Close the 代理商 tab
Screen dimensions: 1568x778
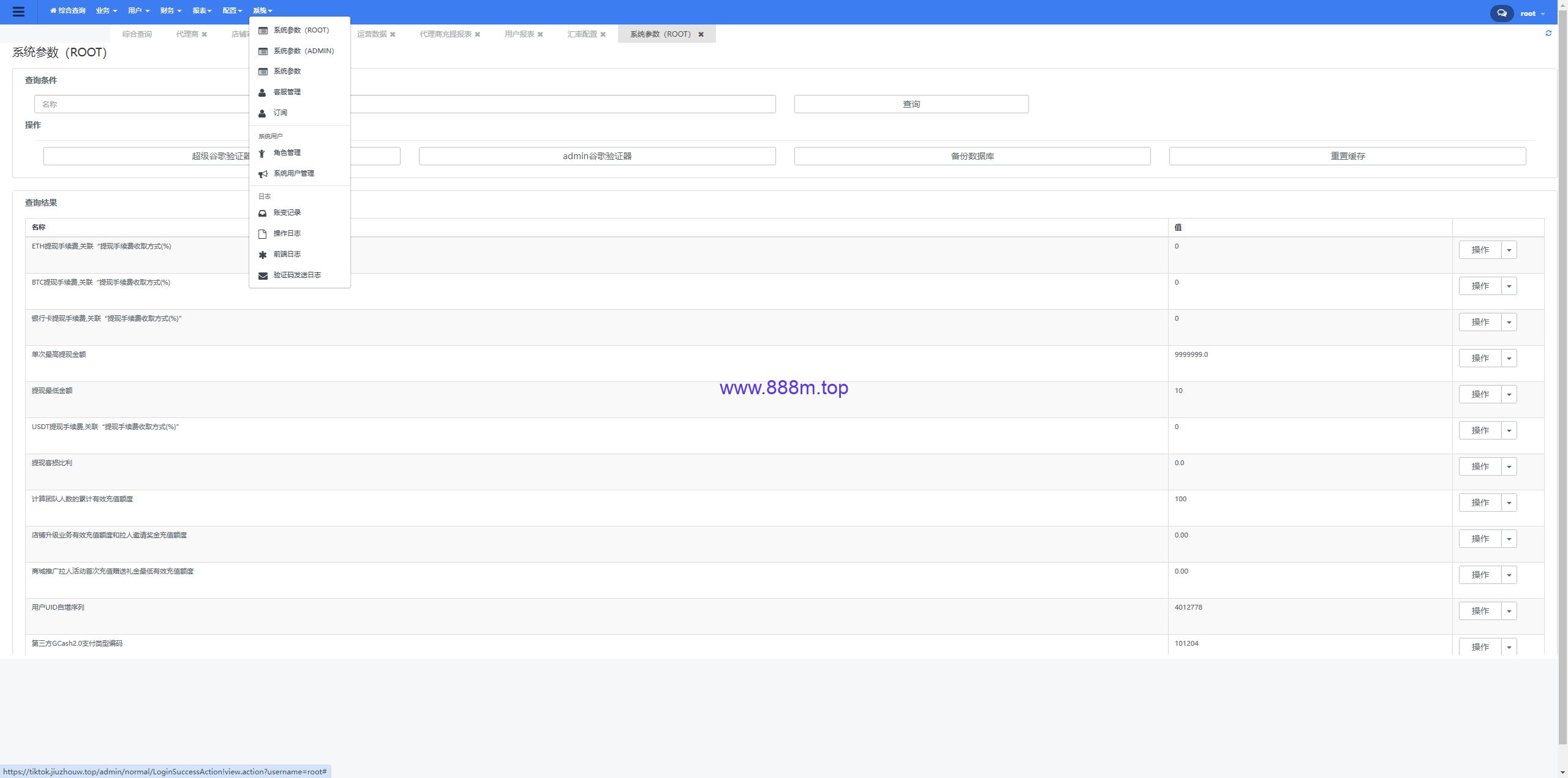(205, 34)
